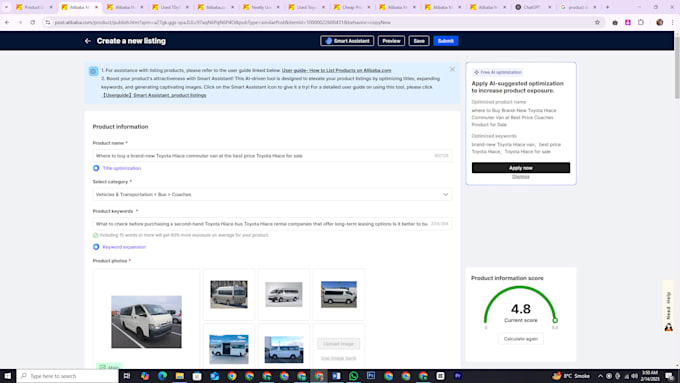Submit the new listing

(446, 41)
